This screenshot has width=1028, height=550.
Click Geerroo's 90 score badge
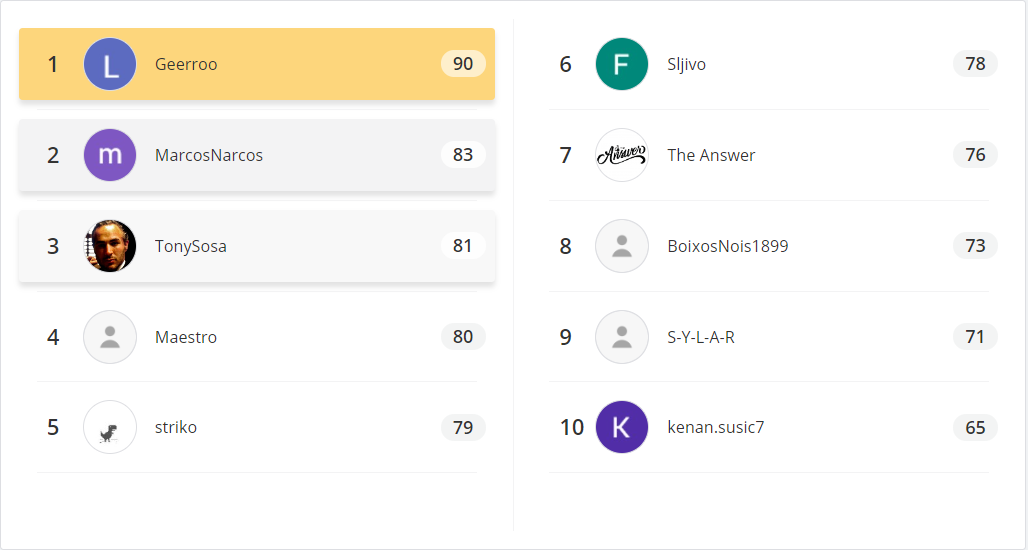463,64
